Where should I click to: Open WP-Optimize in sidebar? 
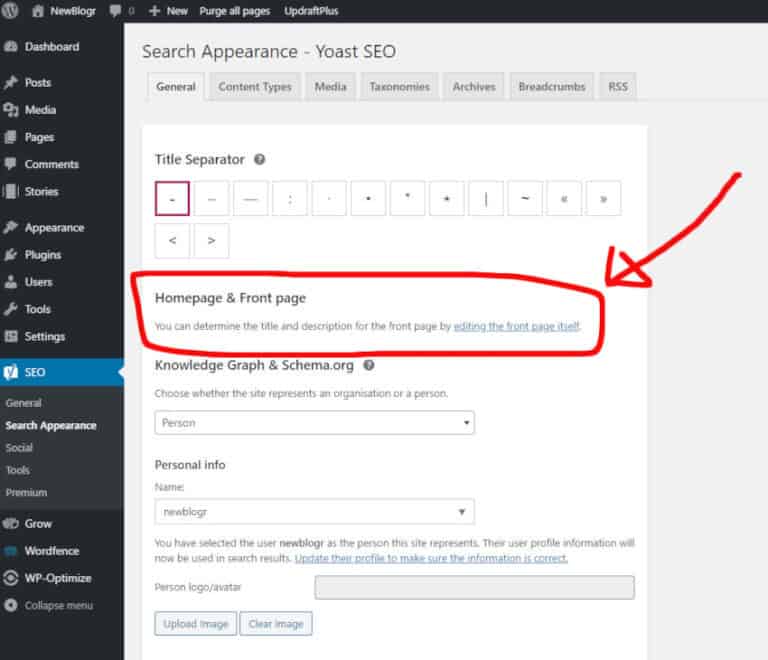click(x=58, y=578)
